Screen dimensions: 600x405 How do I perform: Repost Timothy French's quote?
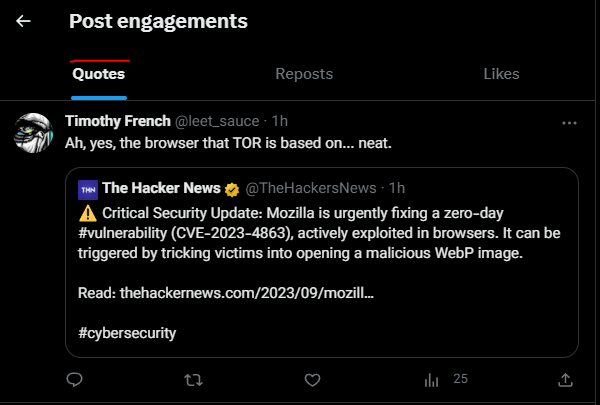click(x=193, y=380)
